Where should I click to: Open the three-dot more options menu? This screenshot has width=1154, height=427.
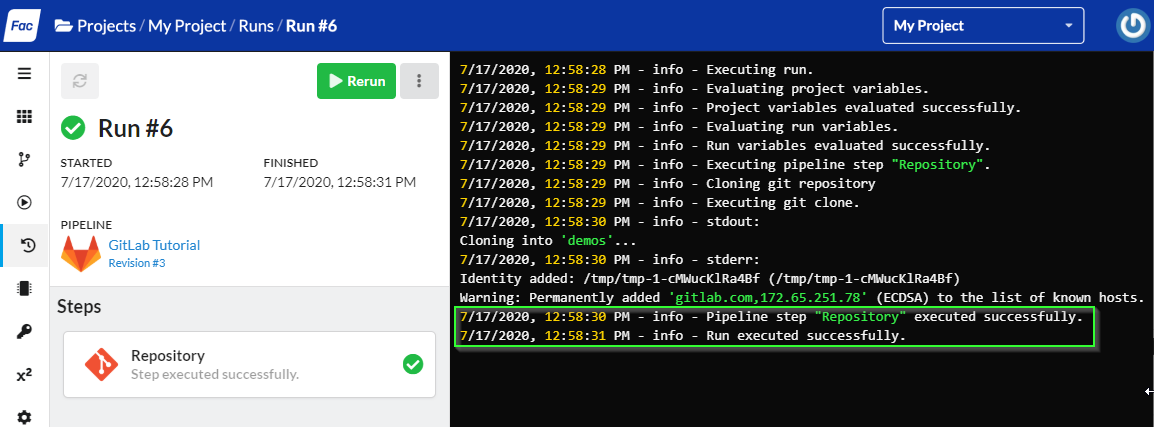point(419,81)
